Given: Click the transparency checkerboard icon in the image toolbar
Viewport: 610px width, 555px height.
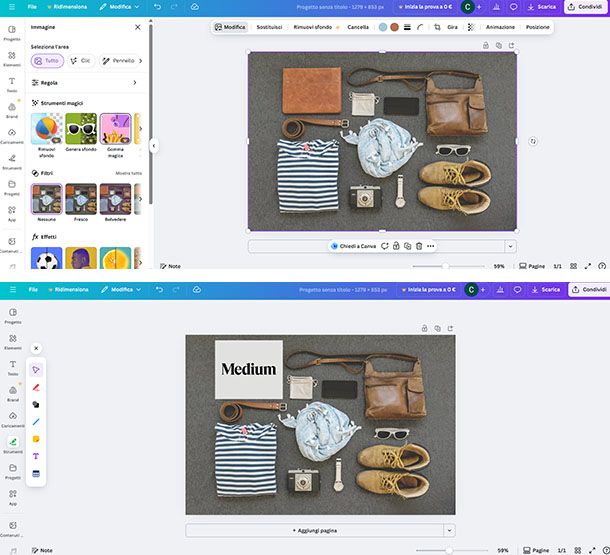Looking at the screenshot, I should (471, 27).
